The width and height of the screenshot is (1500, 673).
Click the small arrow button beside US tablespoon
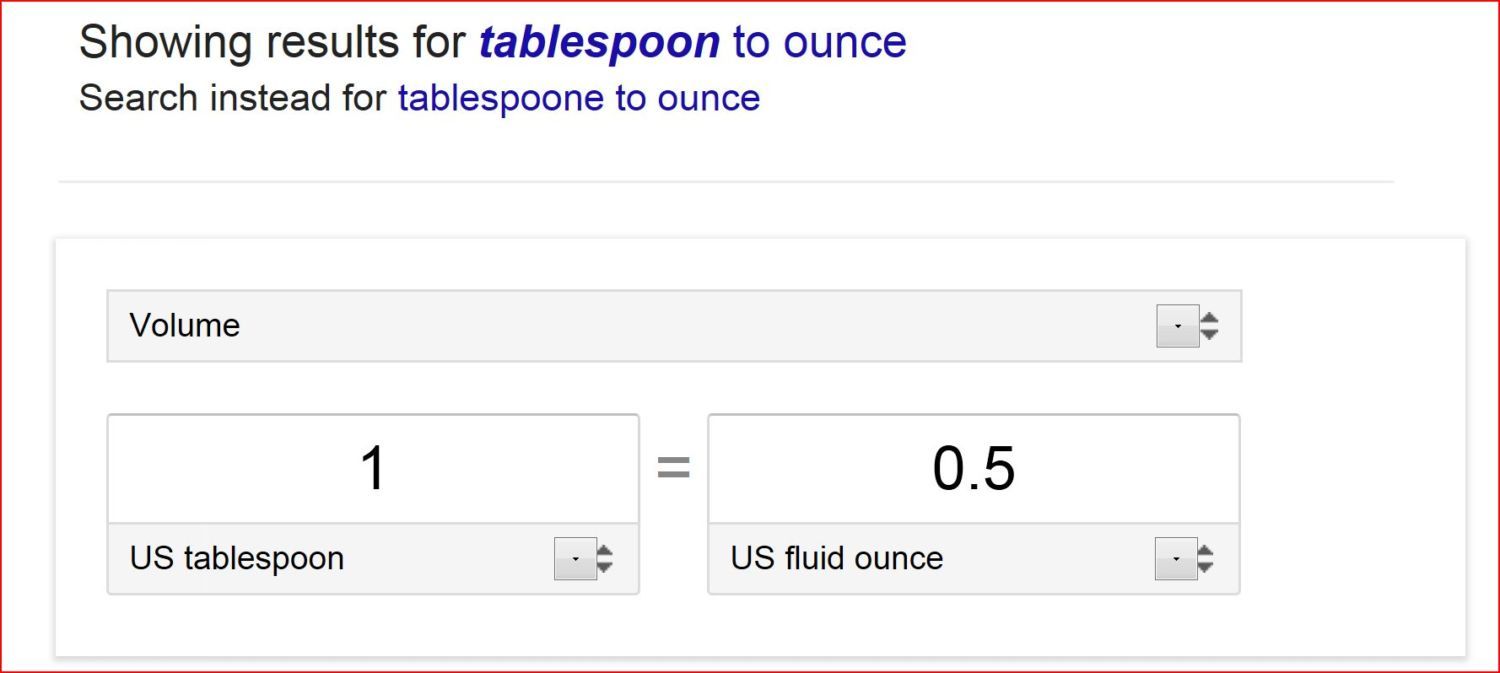(575, 559)
